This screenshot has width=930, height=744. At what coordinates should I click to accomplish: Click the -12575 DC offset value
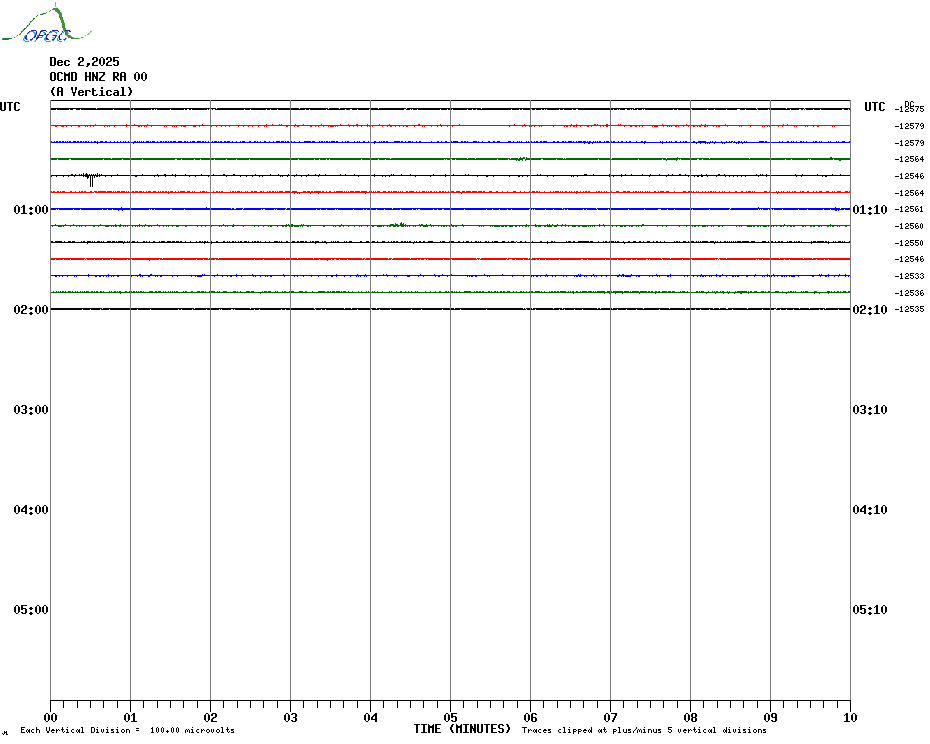coord(910,109)
